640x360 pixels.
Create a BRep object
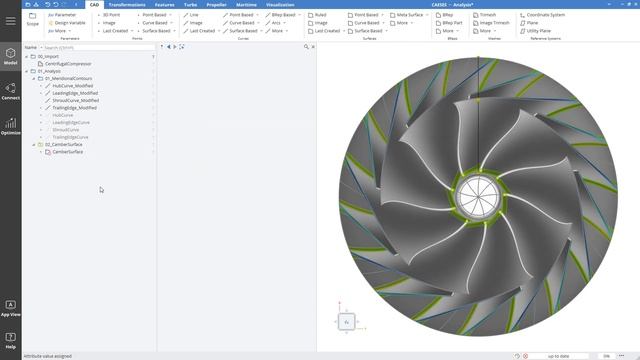point(445,15)
